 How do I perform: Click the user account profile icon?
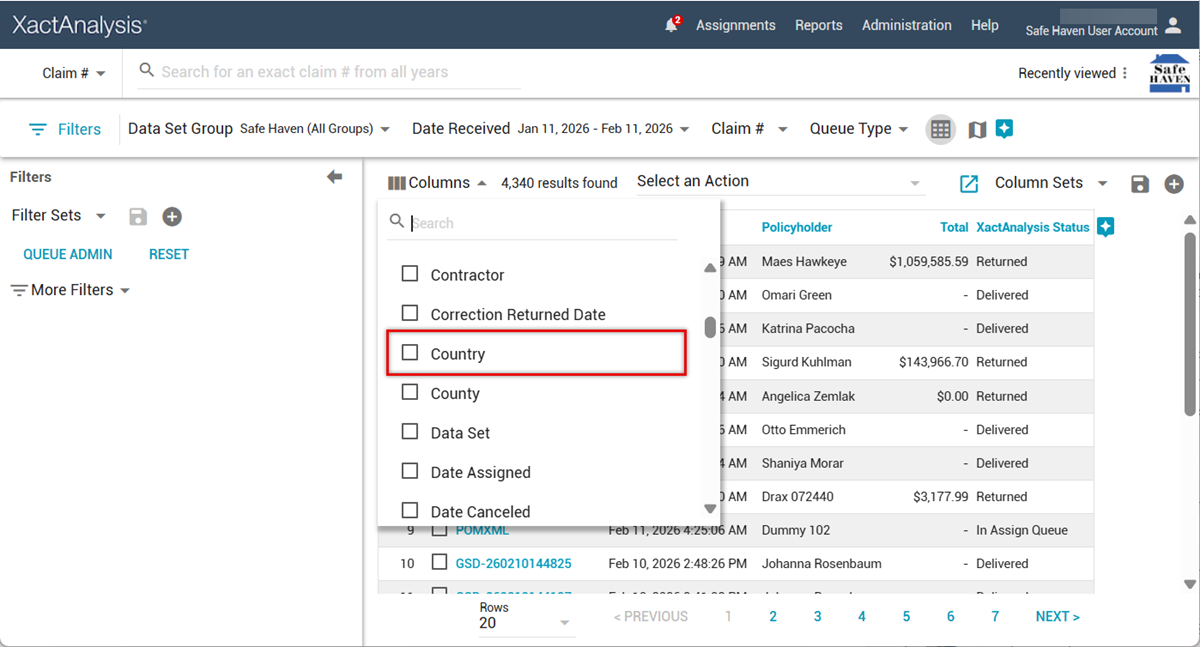1174,26
